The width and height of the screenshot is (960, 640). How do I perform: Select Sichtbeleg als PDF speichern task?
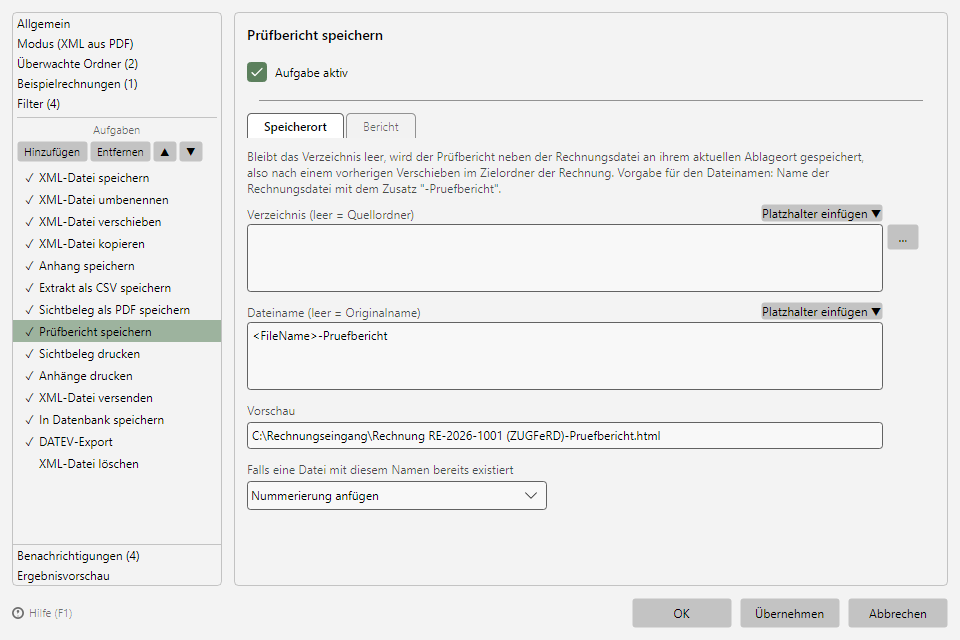[x=117, y=310]
